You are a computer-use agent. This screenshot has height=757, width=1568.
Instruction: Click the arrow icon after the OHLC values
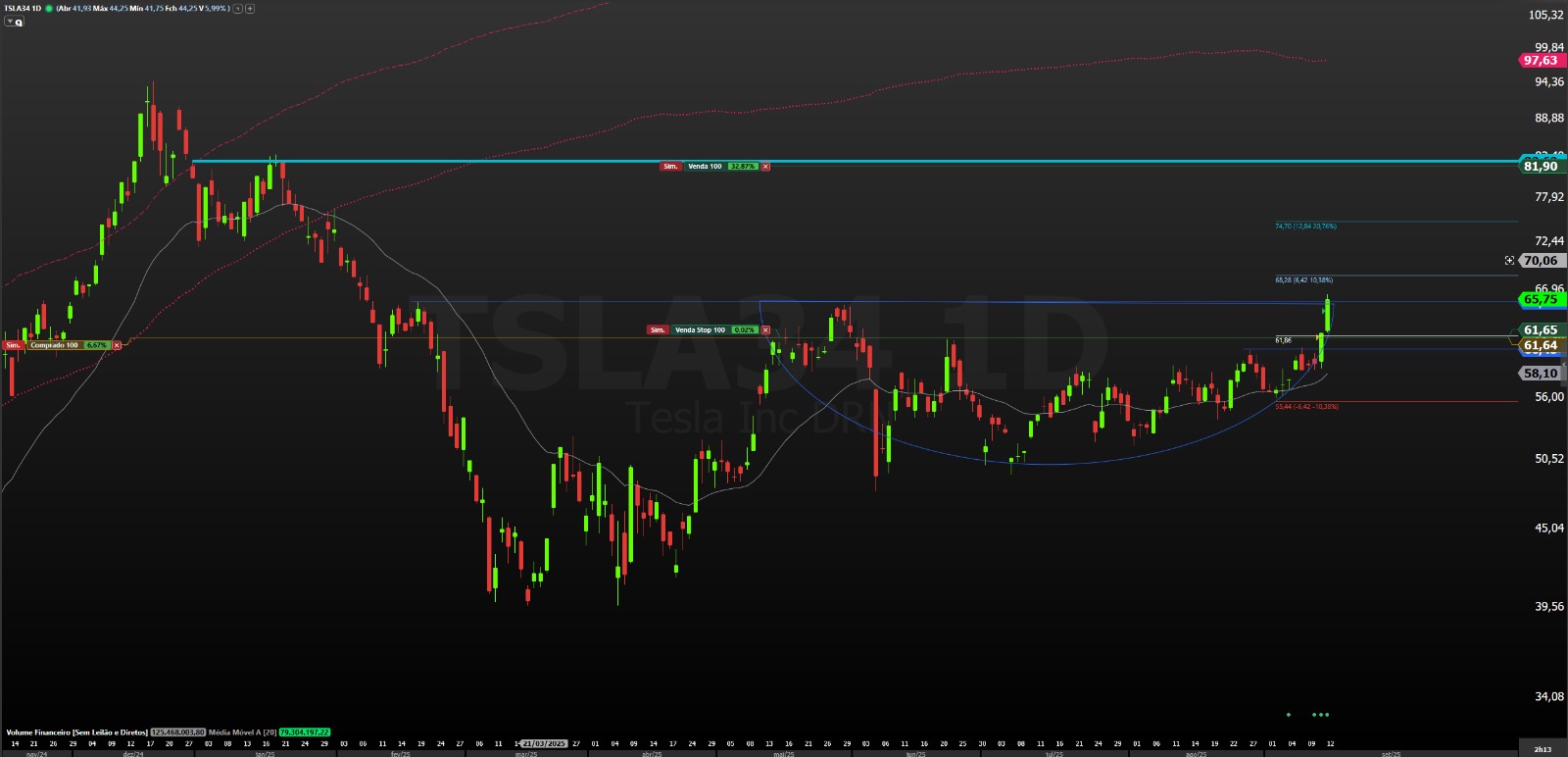coord(237,8)
